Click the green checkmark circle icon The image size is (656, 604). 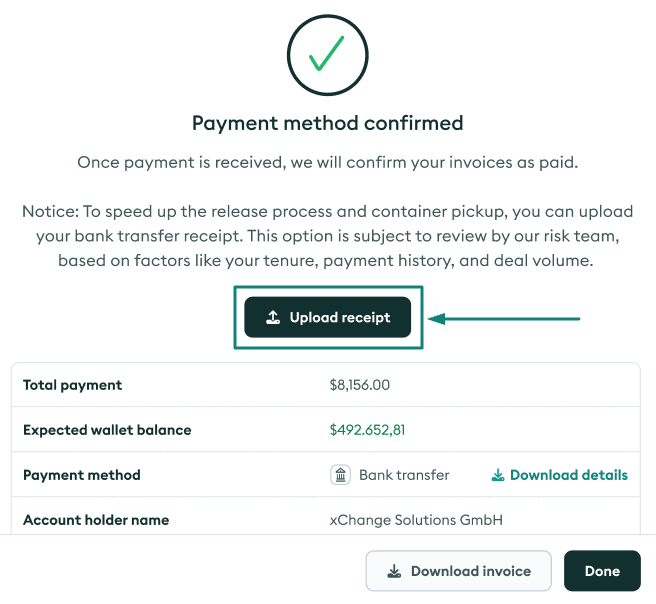click(328, 55)
